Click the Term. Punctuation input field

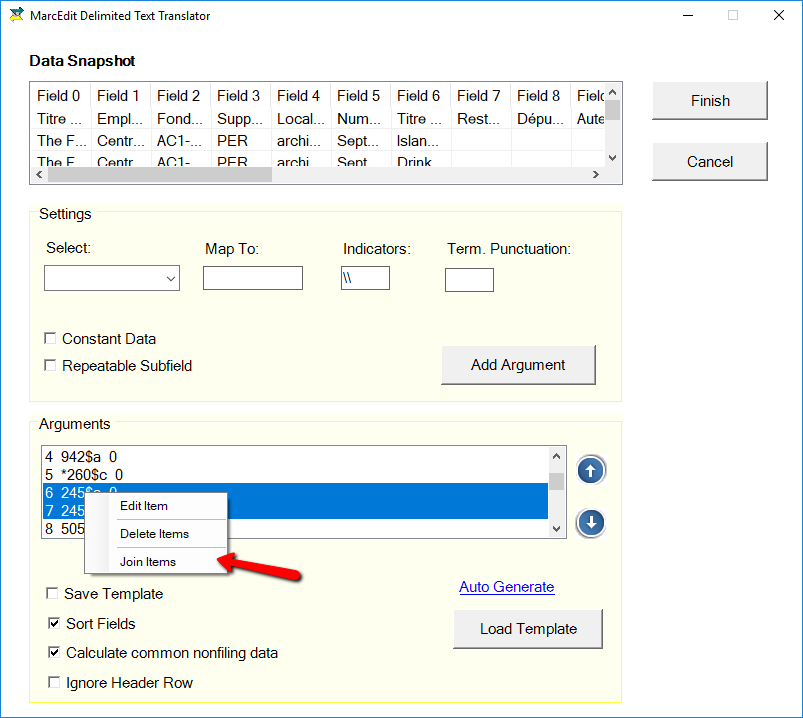(x=469, y=280)
